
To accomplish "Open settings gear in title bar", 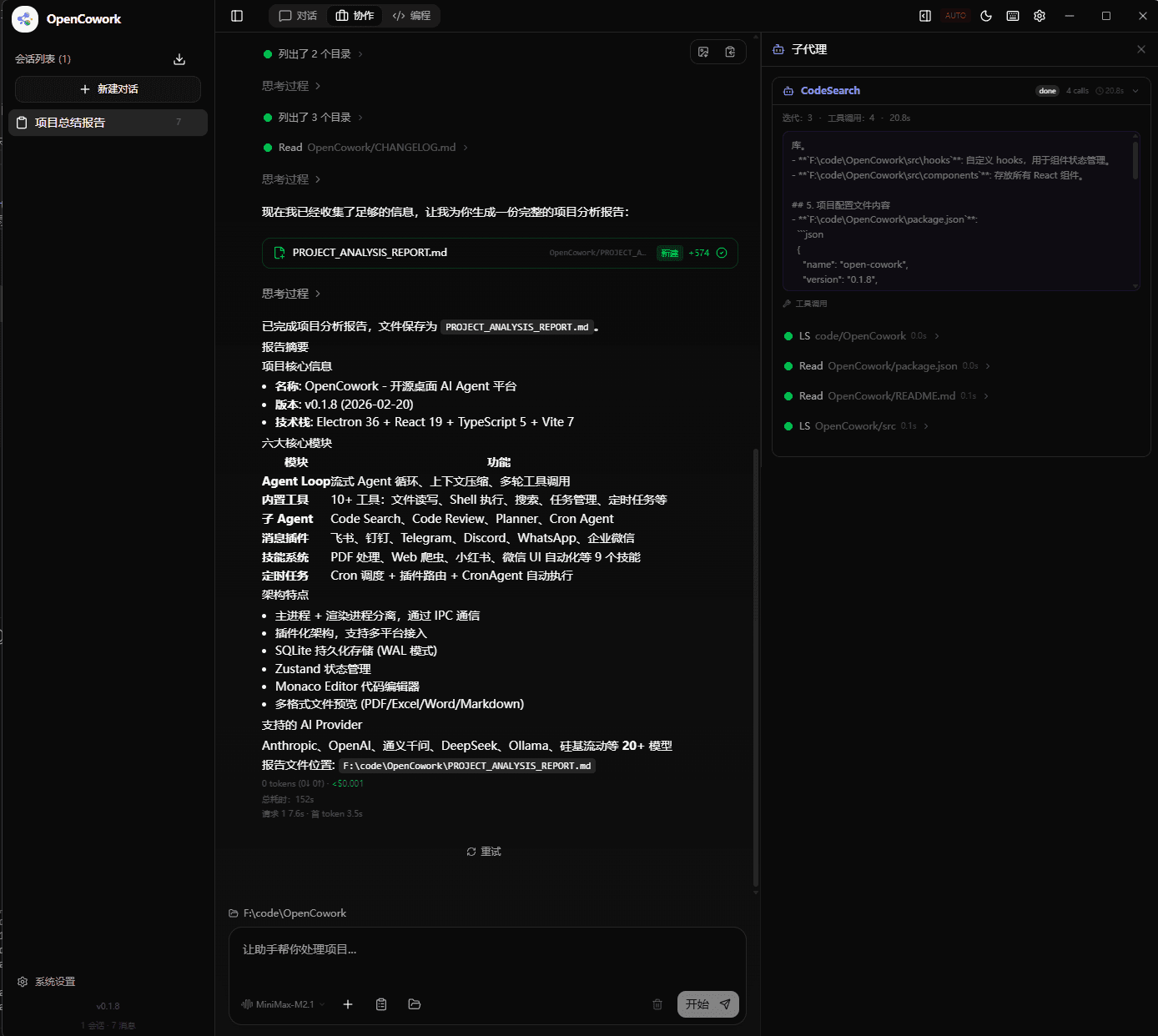I will (1040, 16).
